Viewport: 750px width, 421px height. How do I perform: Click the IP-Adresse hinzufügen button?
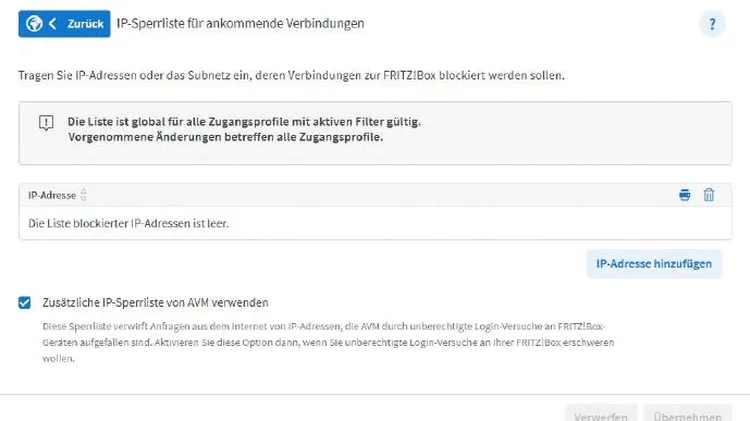653,264
